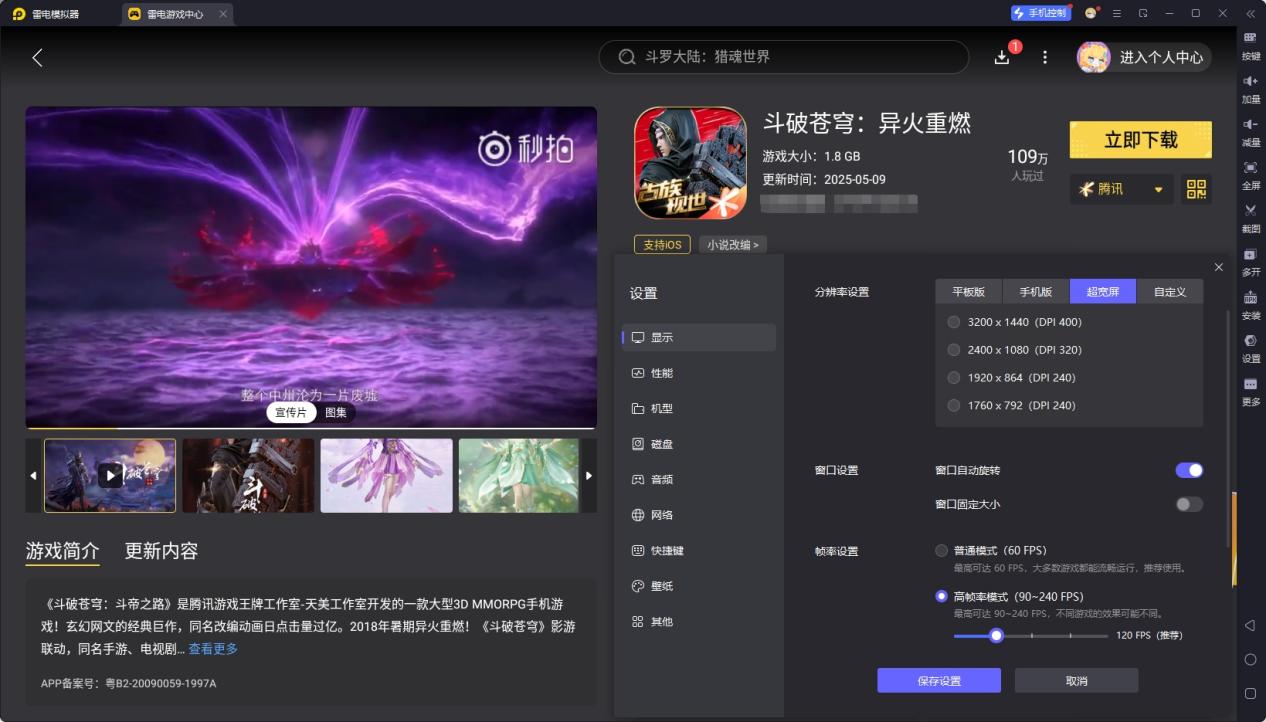
Task: Click the search box 斗罗大陆：猎魂世界
Action: [x=784, y=57]
